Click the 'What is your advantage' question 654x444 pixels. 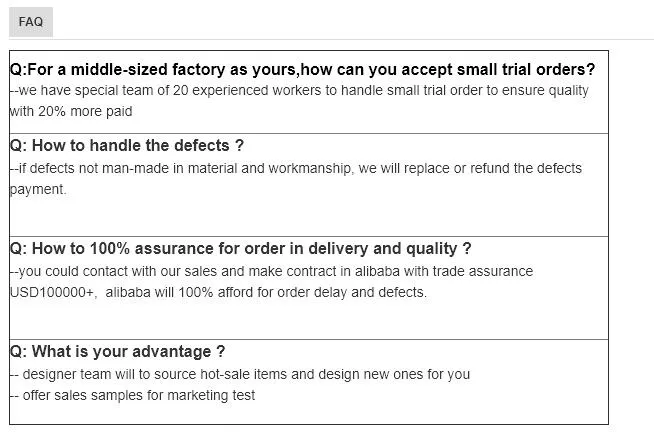[117, 351]
